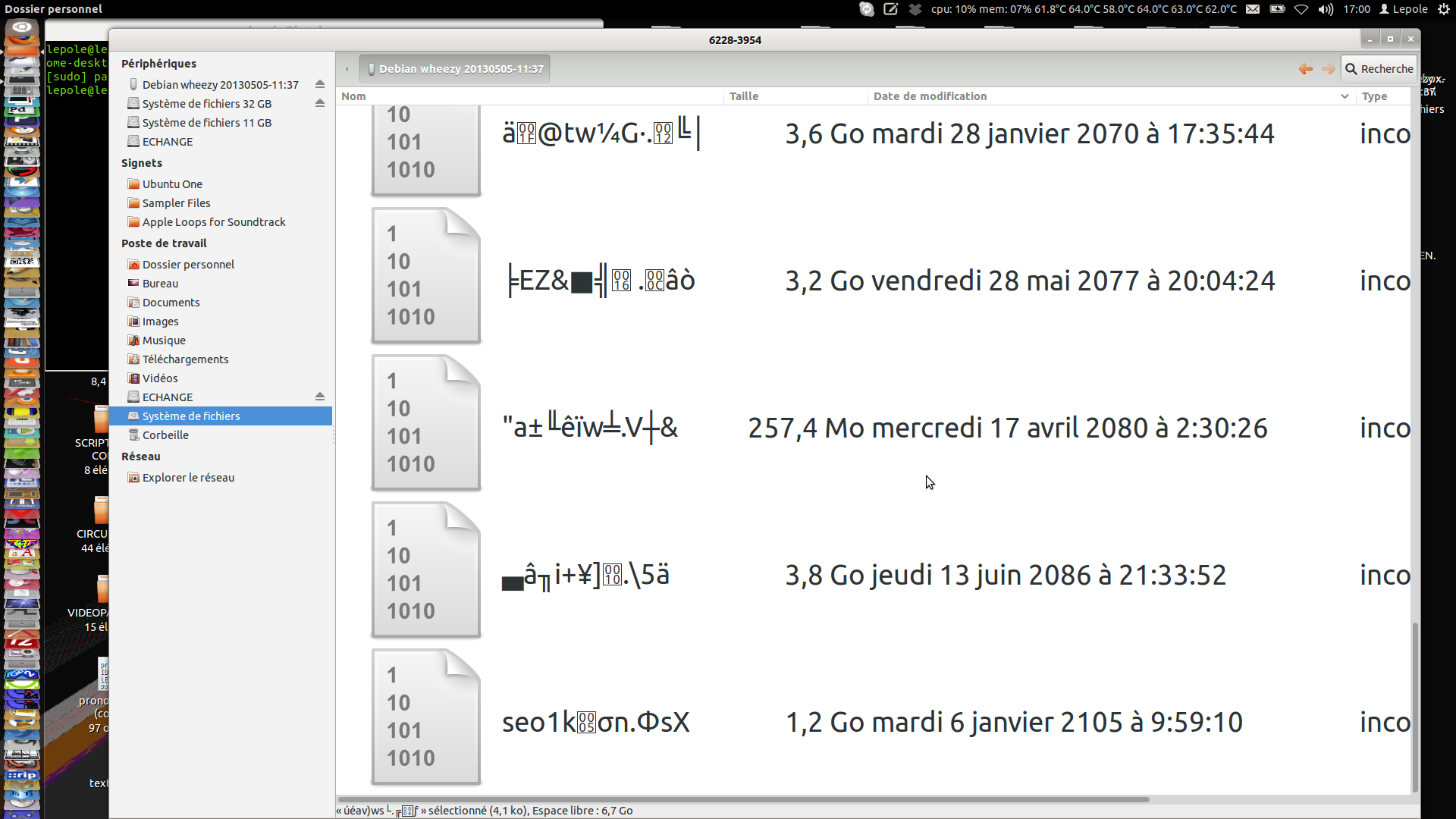Select file icon dated 28 mai 2077
Image resolution: width=1456 pixels, height=819 pixels.
tap(425, 276)
